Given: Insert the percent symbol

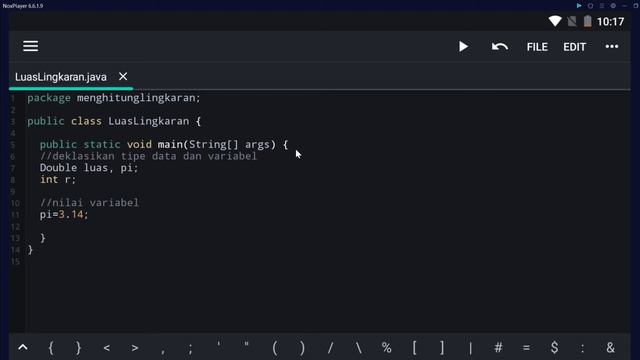Looking at the screenshot, I should tap(387, 348).
